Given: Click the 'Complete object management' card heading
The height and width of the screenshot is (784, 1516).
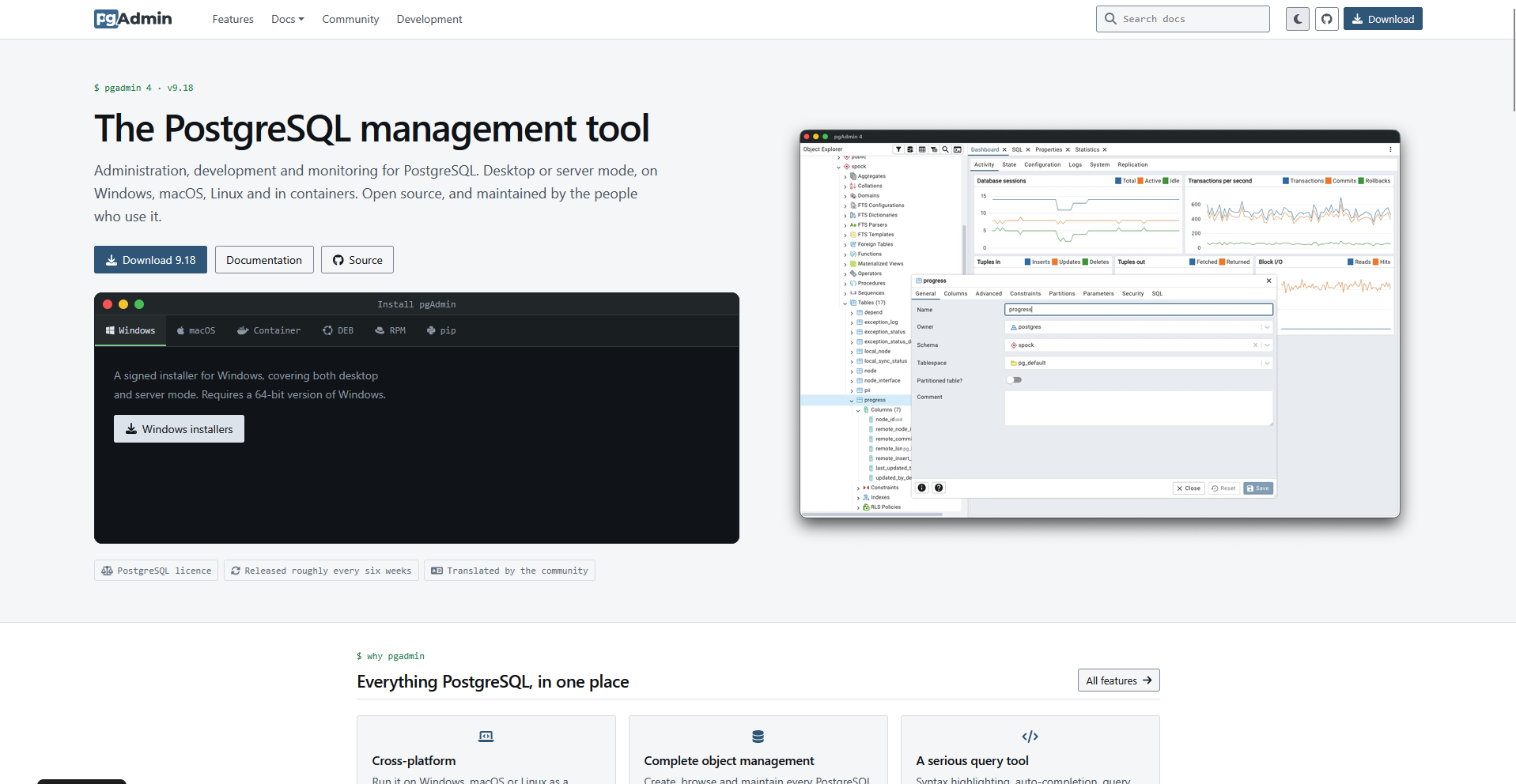Looking at the screenshot, I should click(729, 760).
